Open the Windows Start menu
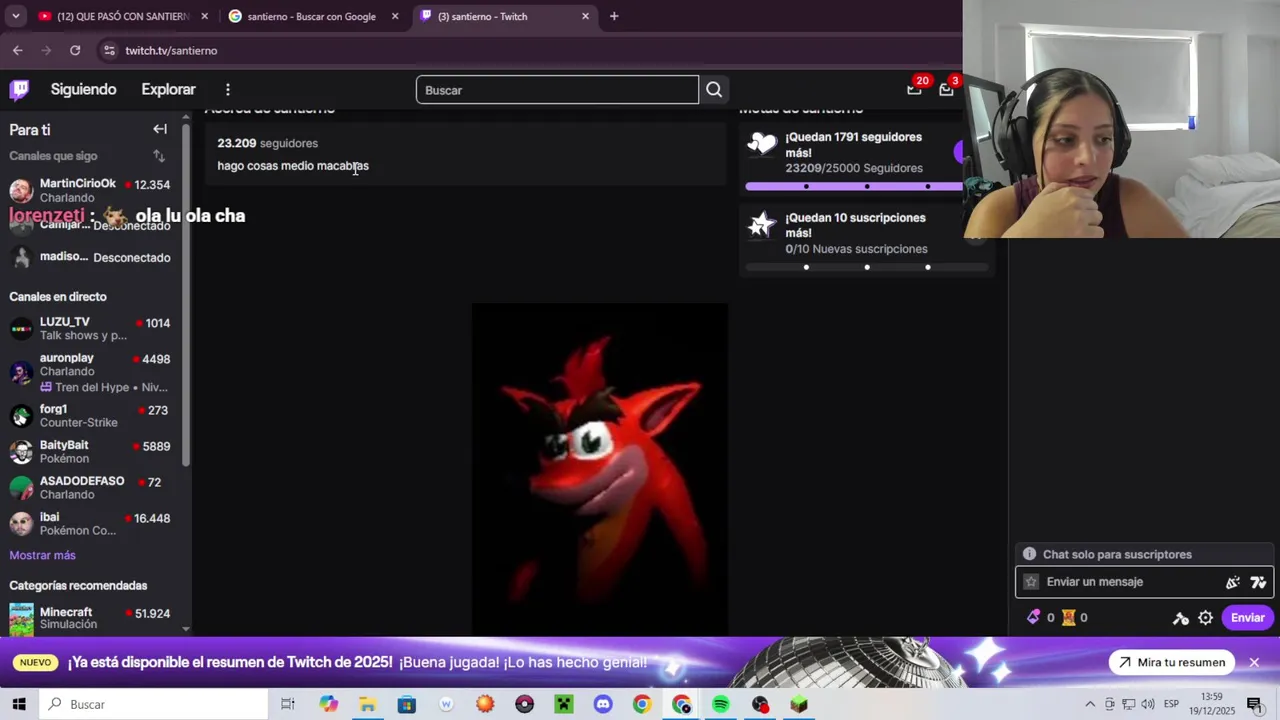This screenshot has width=1280, height=720. [x=19, y=704]
